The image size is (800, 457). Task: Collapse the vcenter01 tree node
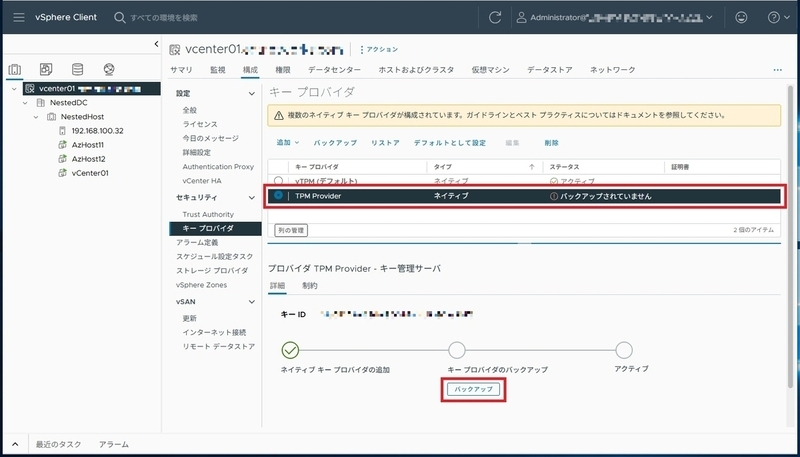tap(14, 89)
